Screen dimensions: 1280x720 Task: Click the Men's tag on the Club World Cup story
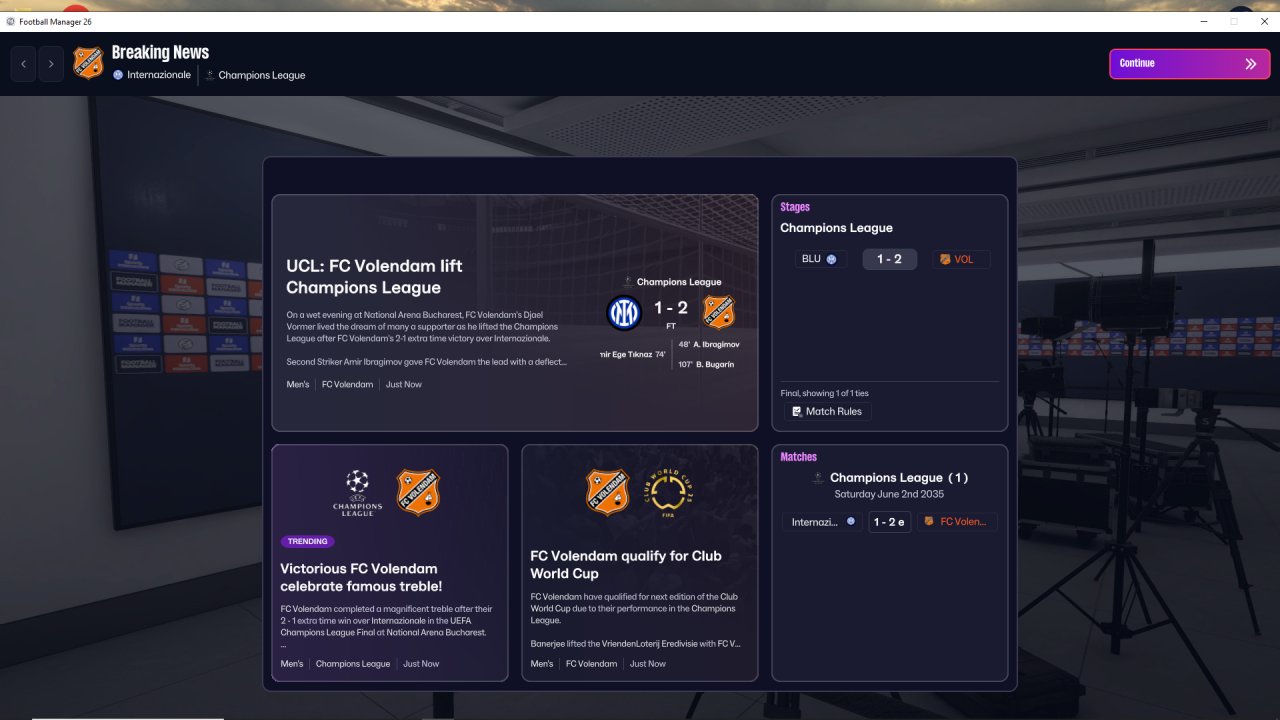click(x=542, y=664)
